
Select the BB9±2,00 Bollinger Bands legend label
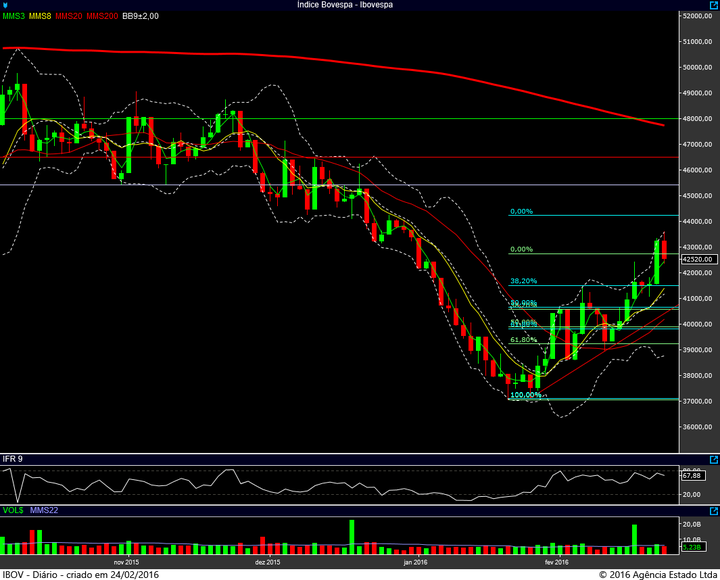pos(141,16)
